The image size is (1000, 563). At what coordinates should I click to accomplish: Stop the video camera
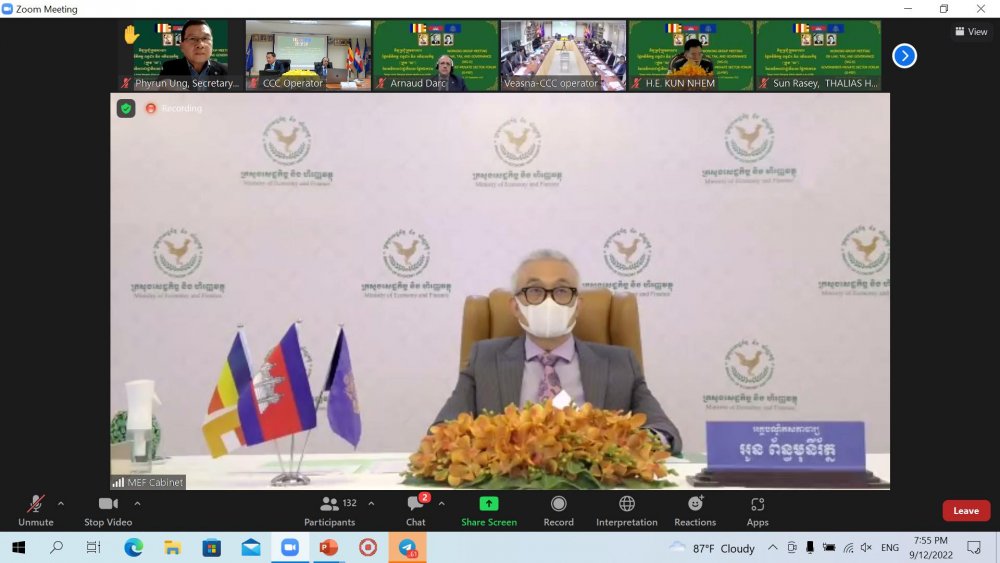pos(108,511)
